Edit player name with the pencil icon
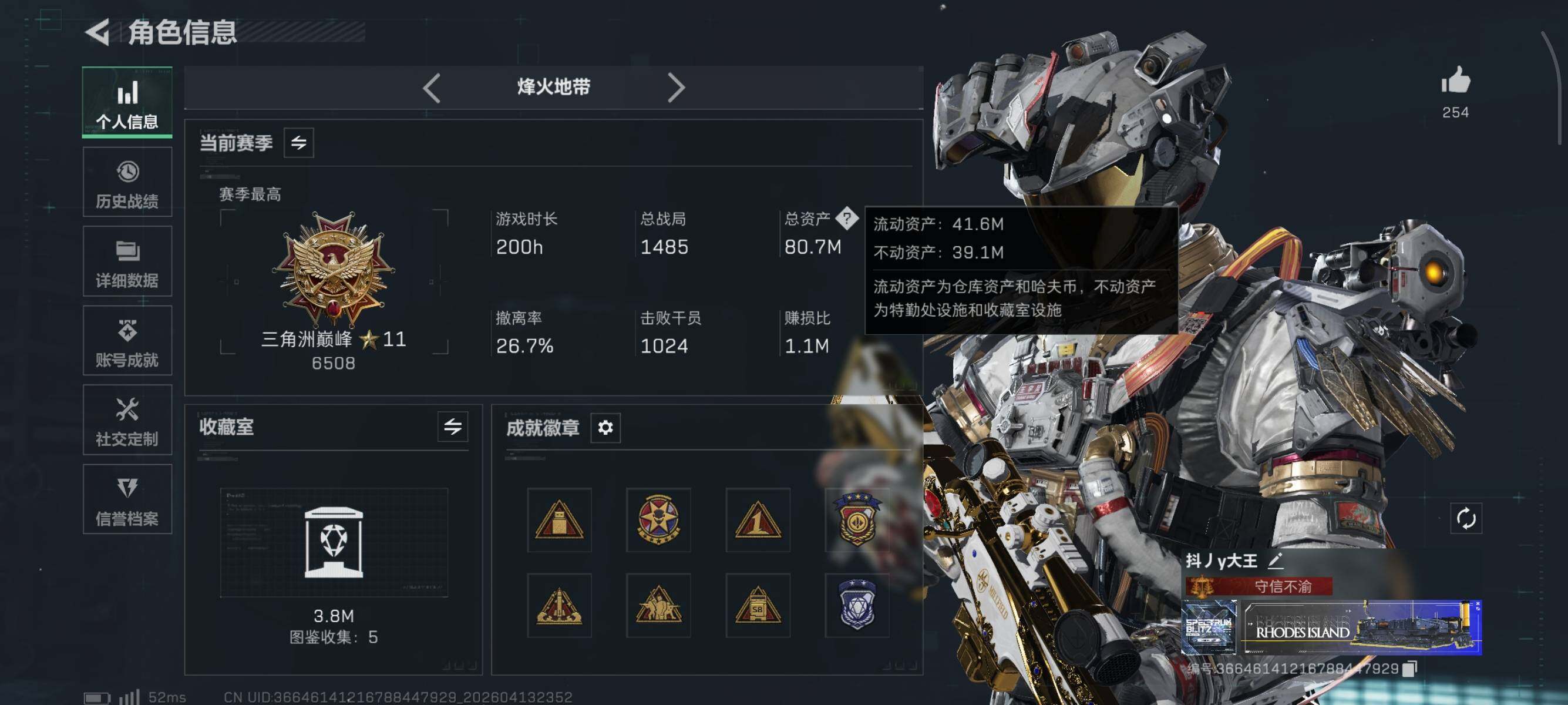Viewport: 1568px width, 705px height. (x=1275, y=560)
